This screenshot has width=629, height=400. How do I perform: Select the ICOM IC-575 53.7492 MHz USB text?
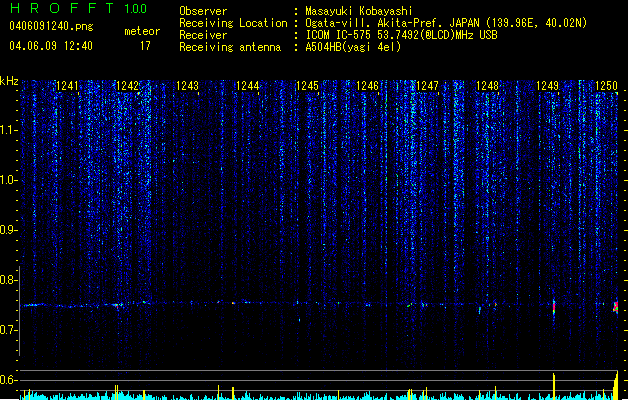click(401, 35)
